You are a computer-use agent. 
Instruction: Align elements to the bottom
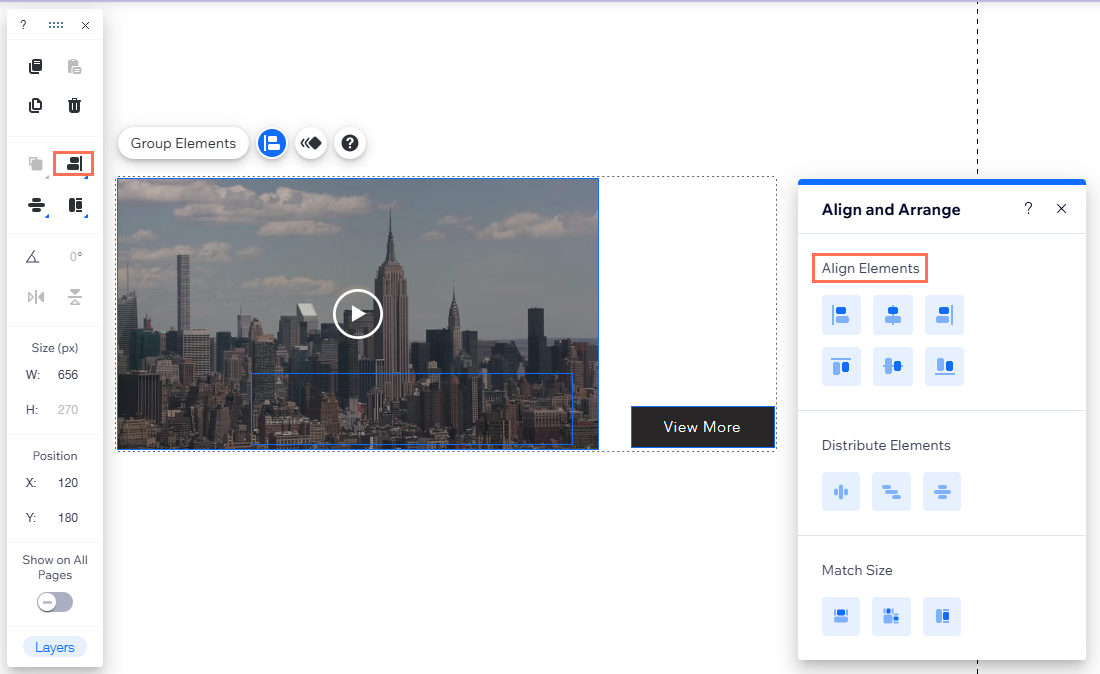(943, 366)
